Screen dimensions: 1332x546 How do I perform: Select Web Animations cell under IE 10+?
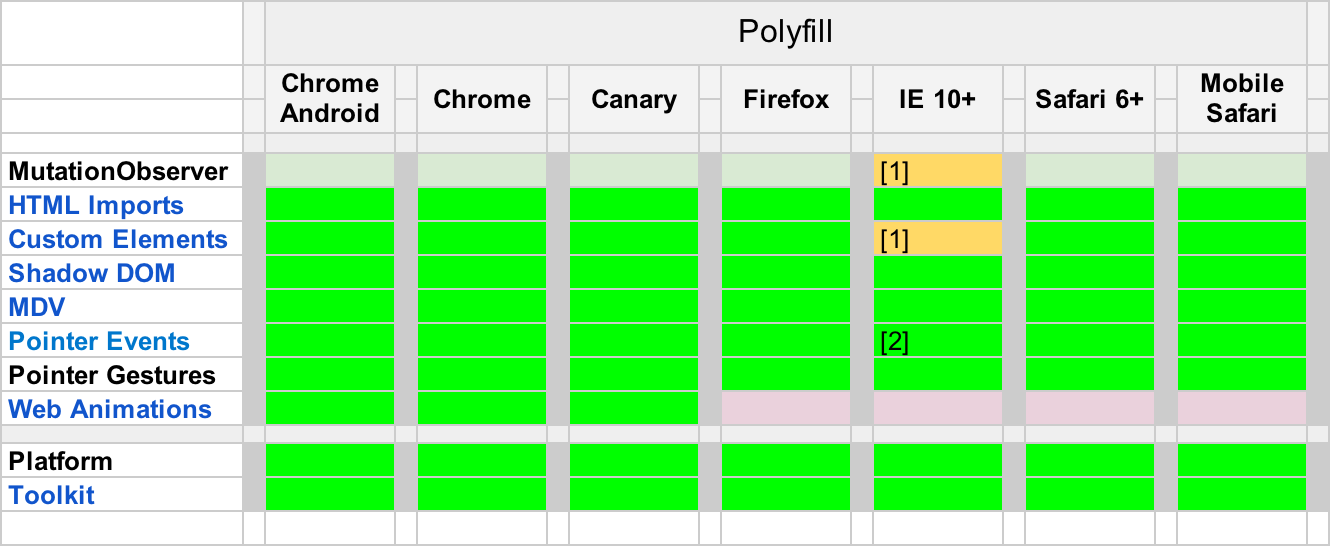pyautogui.click(x=938, y=408)
